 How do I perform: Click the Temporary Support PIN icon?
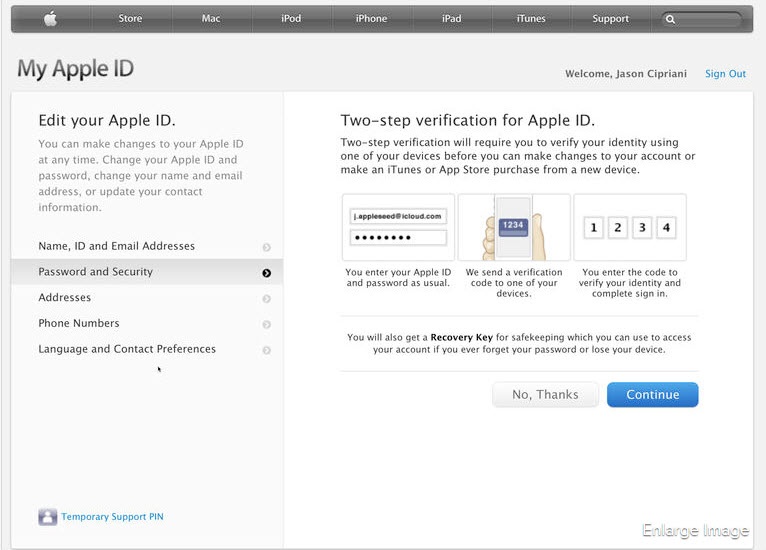pyautogui.click(x=47, y=517)
